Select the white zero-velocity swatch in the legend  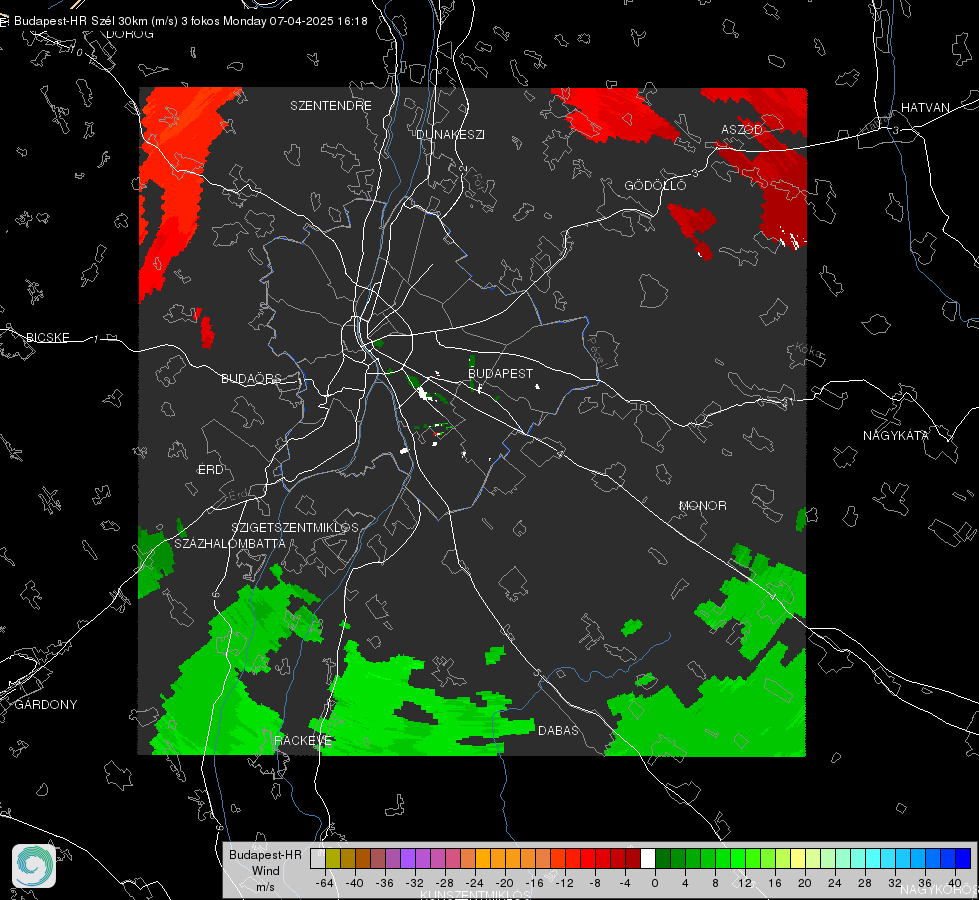click(648, 858)
